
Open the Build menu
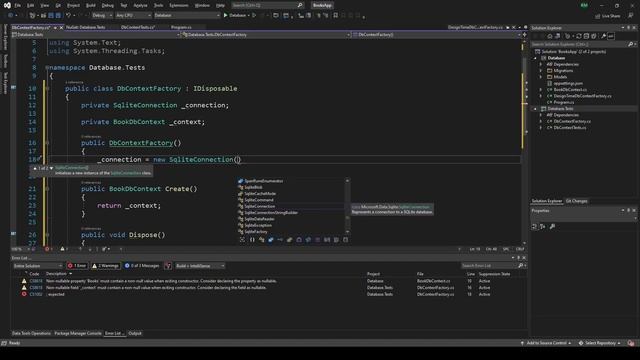click(91, 5)
